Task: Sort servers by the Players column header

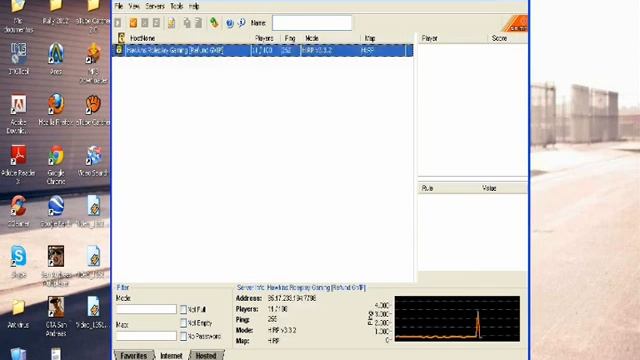Action: tap(264, 38)
